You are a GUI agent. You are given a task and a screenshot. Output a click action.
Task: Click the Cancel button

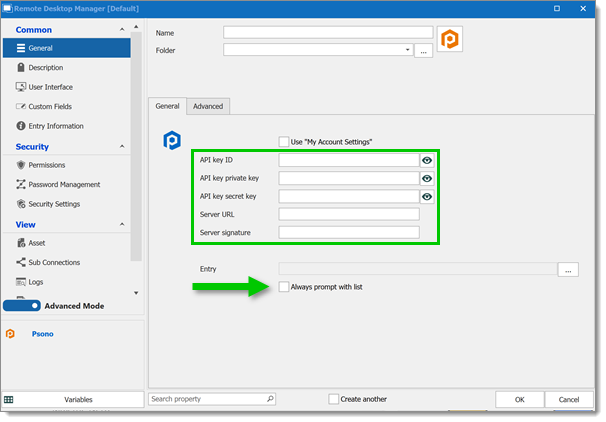coord(569,400)
